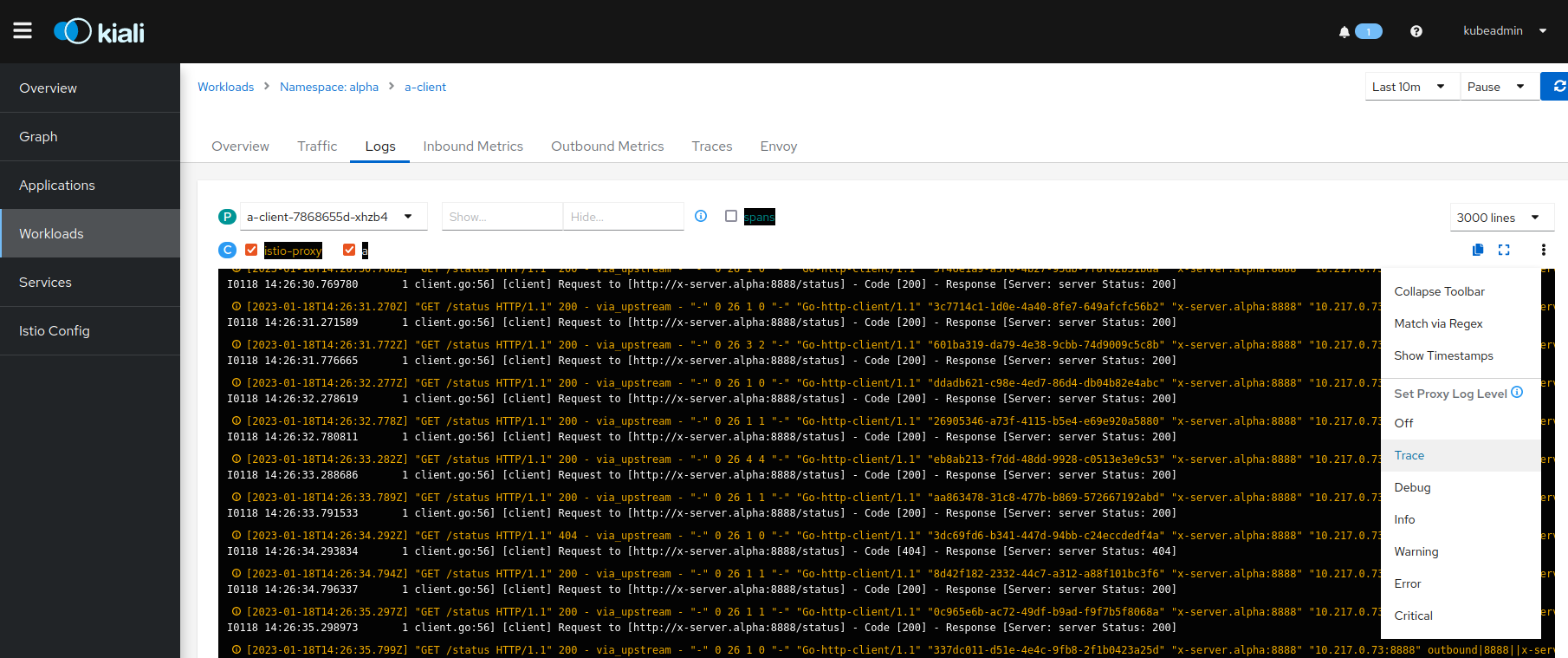Open Applications in the sidebar
Viewport: 1568px width, 658px height.
click(90, 185)
